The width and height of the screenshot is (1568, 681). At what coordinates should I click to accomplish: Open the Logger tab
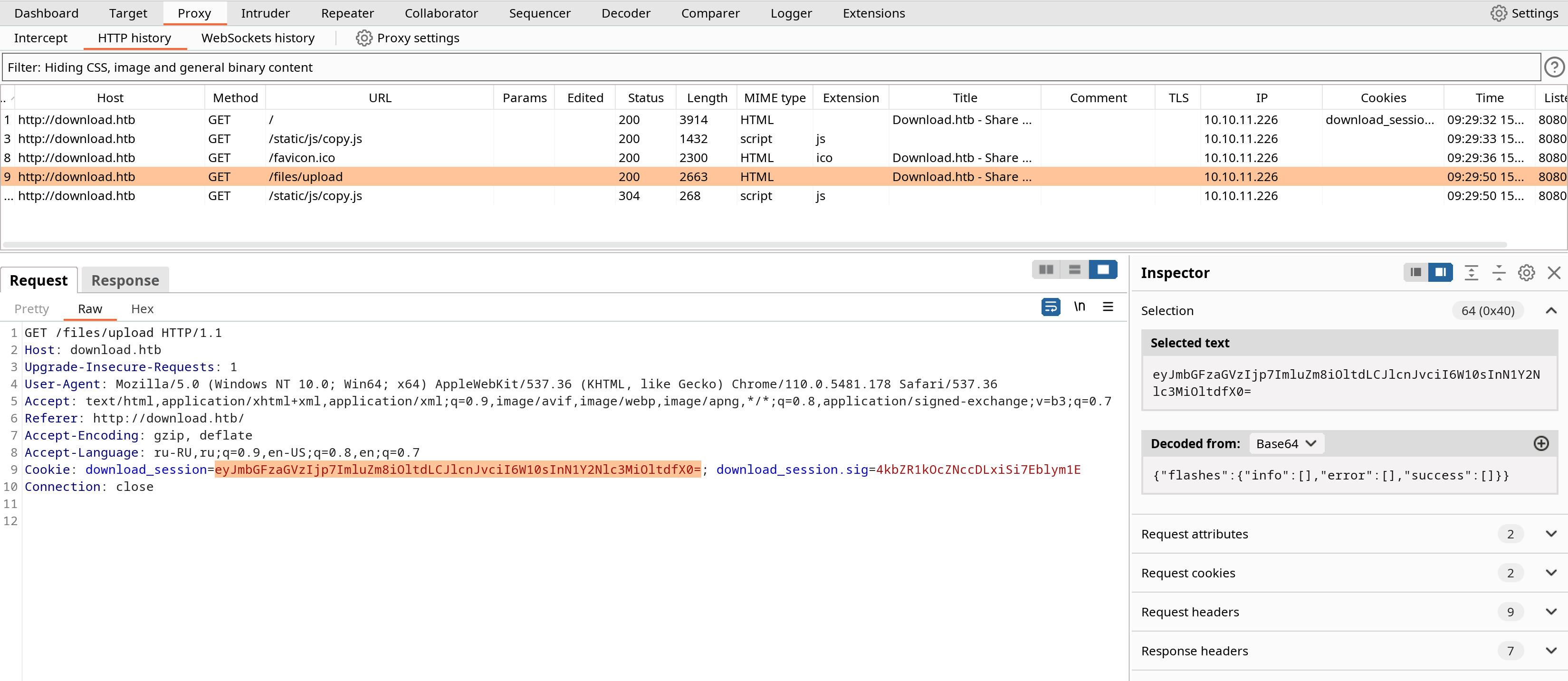click(791, 13)
